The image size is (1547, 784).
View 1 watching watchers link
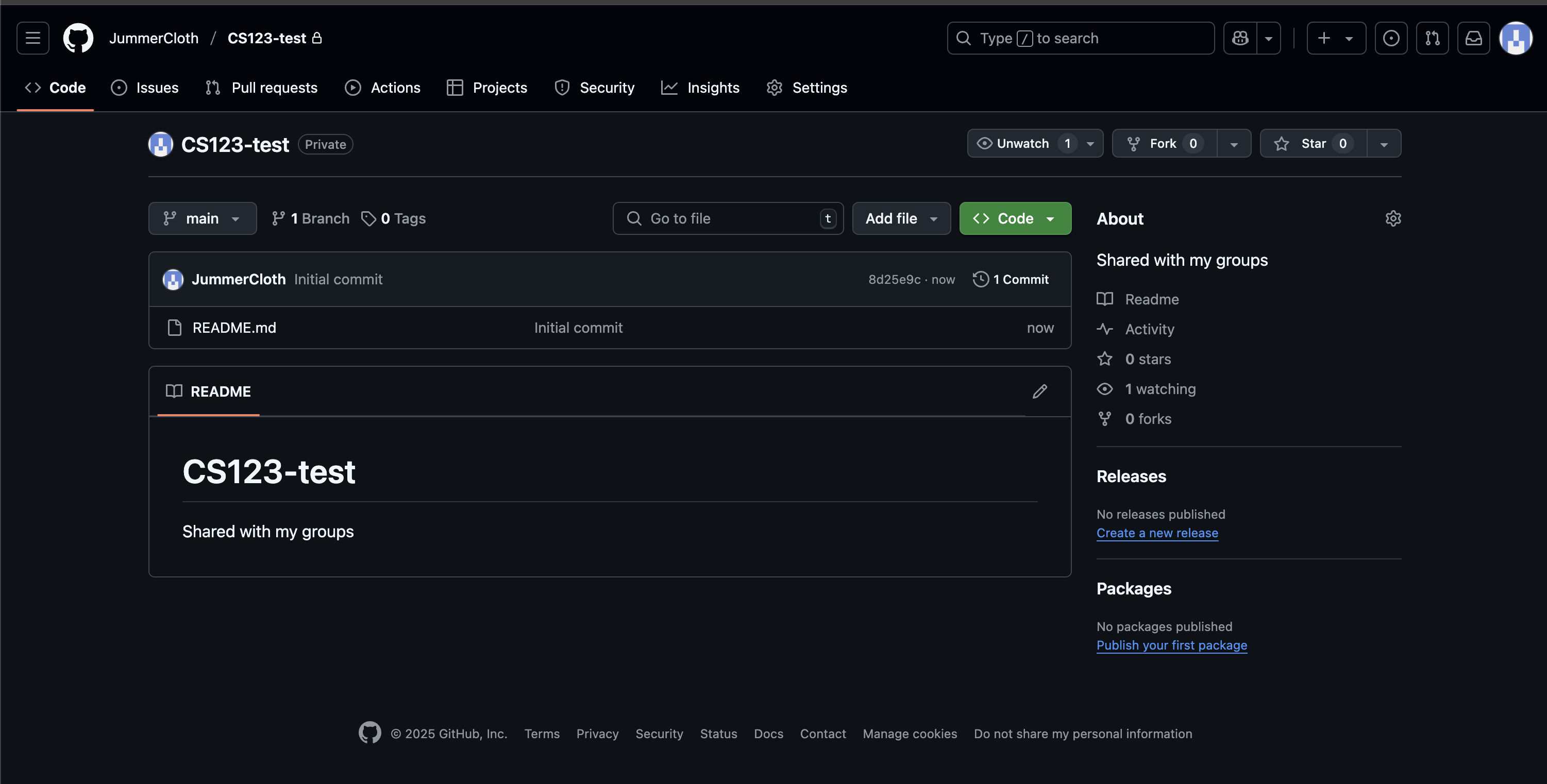1147,389
